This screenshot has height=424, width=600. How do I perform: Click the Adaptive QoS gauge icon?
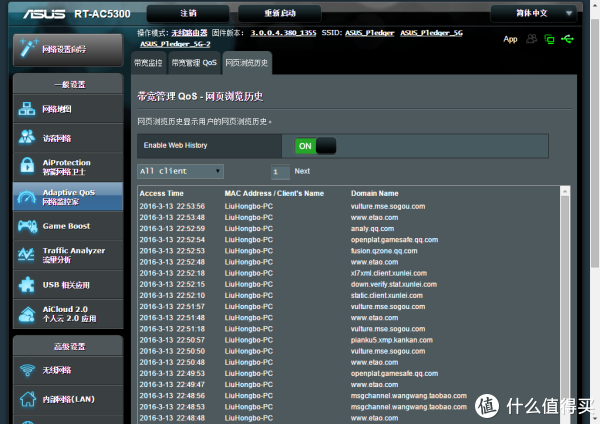tap(27, 197)
